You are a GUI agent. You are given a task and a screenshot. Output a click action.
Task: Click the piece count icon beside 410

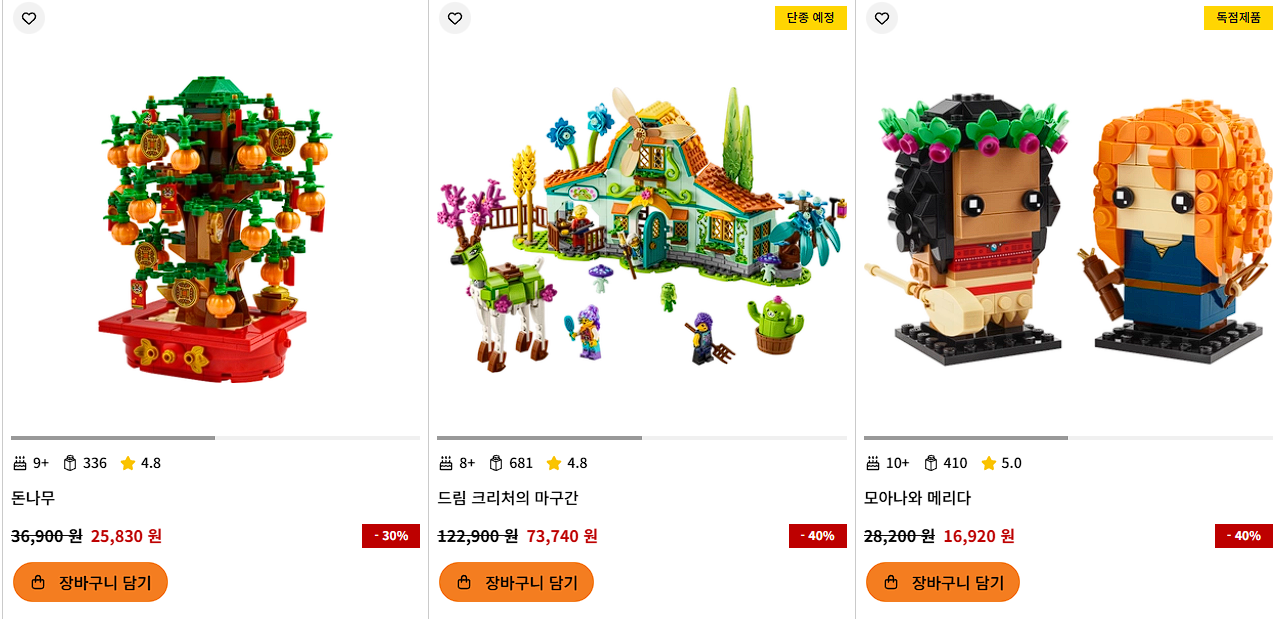pos(931,463)
